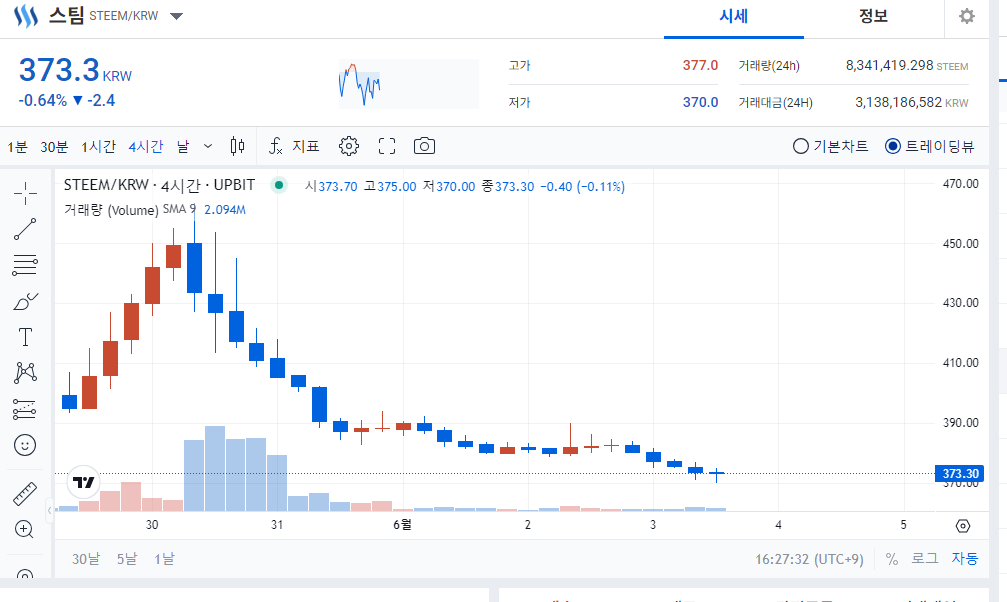Click the big price 373.3 KRW
Image resolution: width=1007 pixels, height=602 pixels.
(75, 70)
